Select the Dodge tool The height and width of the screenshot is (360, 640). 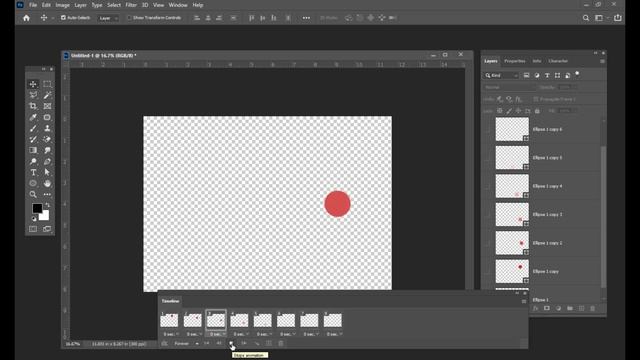coord(33,161)
